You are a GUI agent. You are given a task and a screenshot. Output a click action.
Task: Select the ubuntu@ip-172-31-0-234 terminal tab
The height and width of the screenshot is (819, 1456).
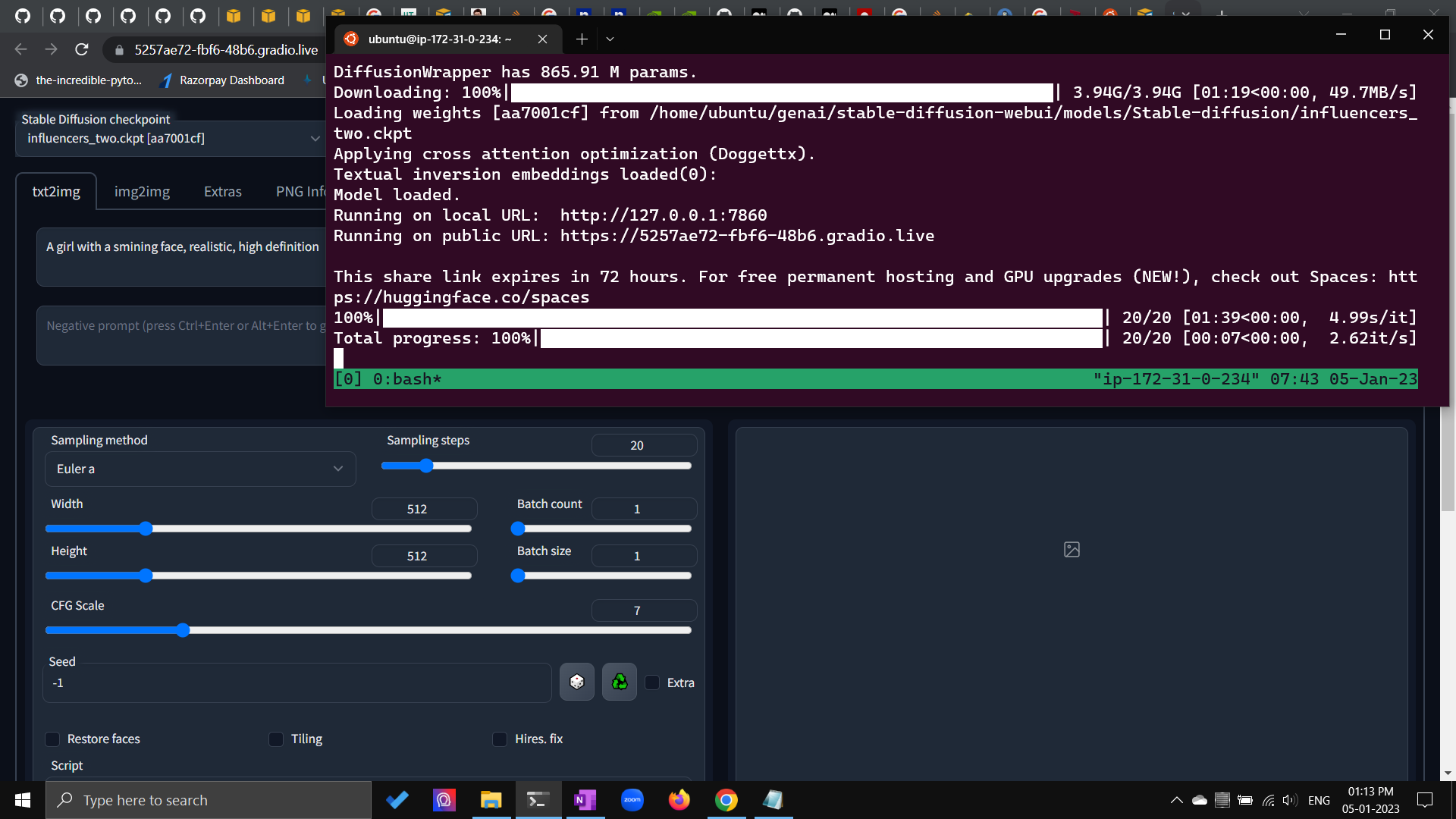(440, 39)
